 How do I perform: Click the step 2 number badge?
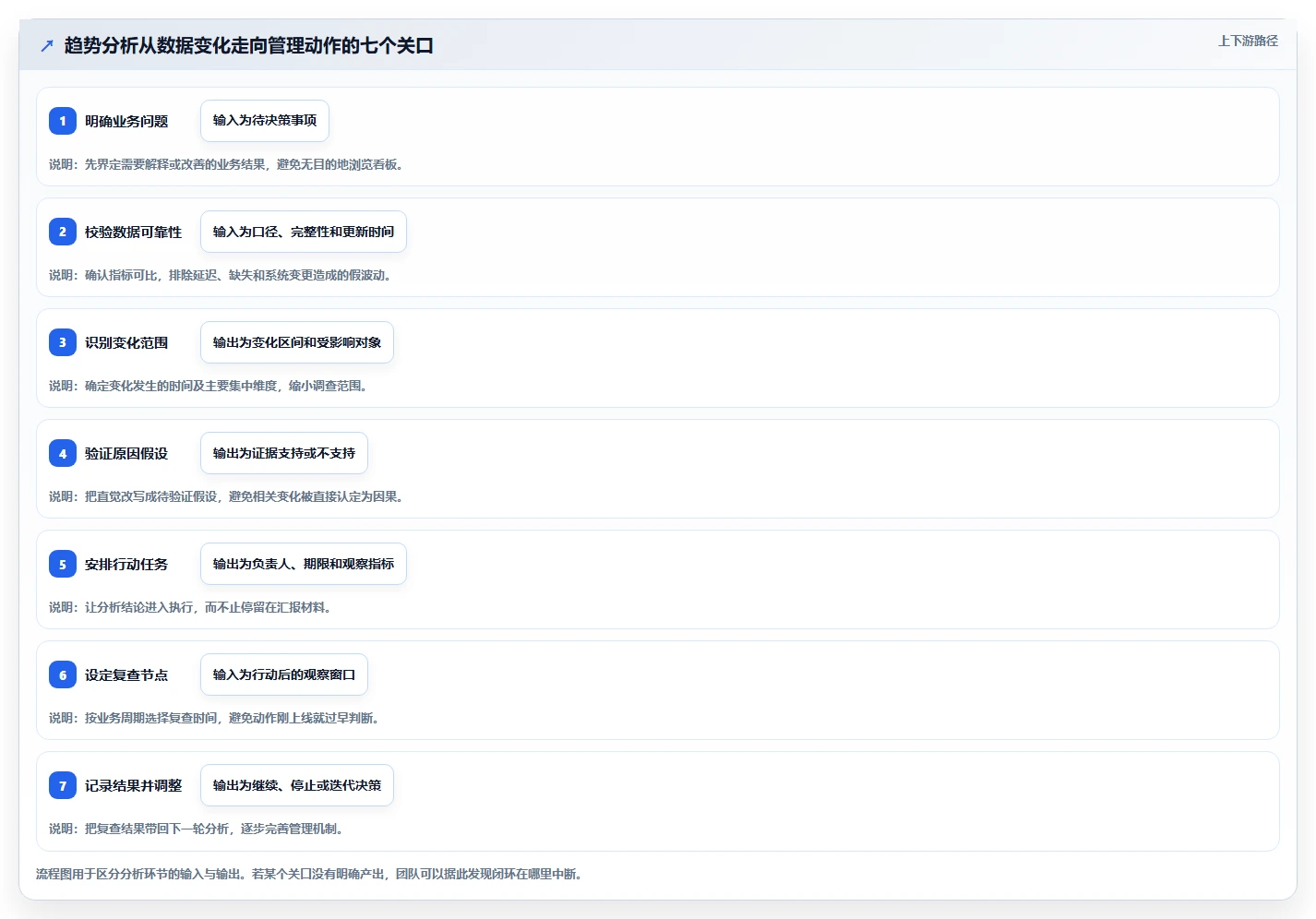(x=63, y=232)
